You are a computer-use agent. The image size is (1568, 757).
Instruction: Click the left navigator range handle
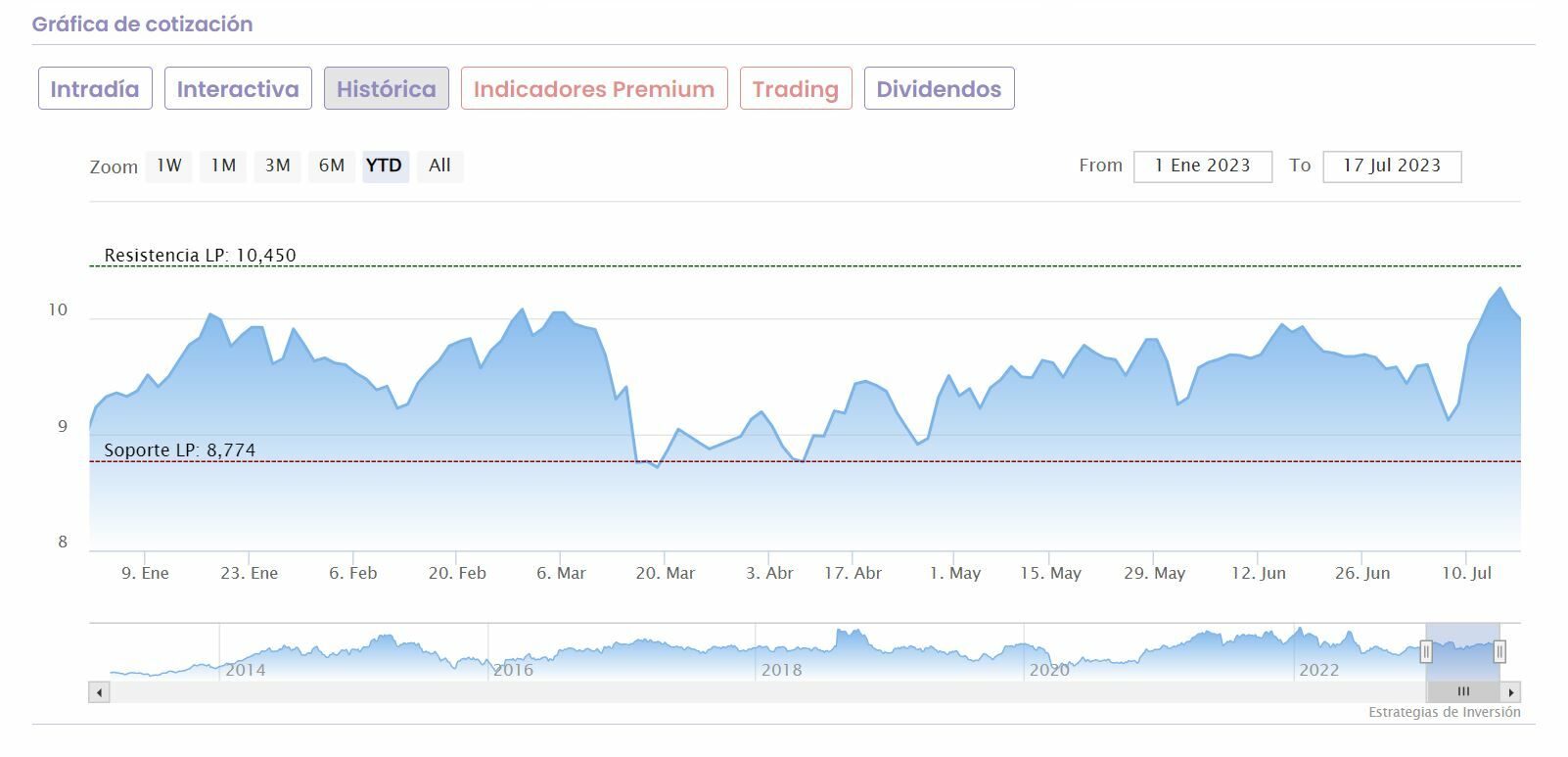pos(1426,651)
